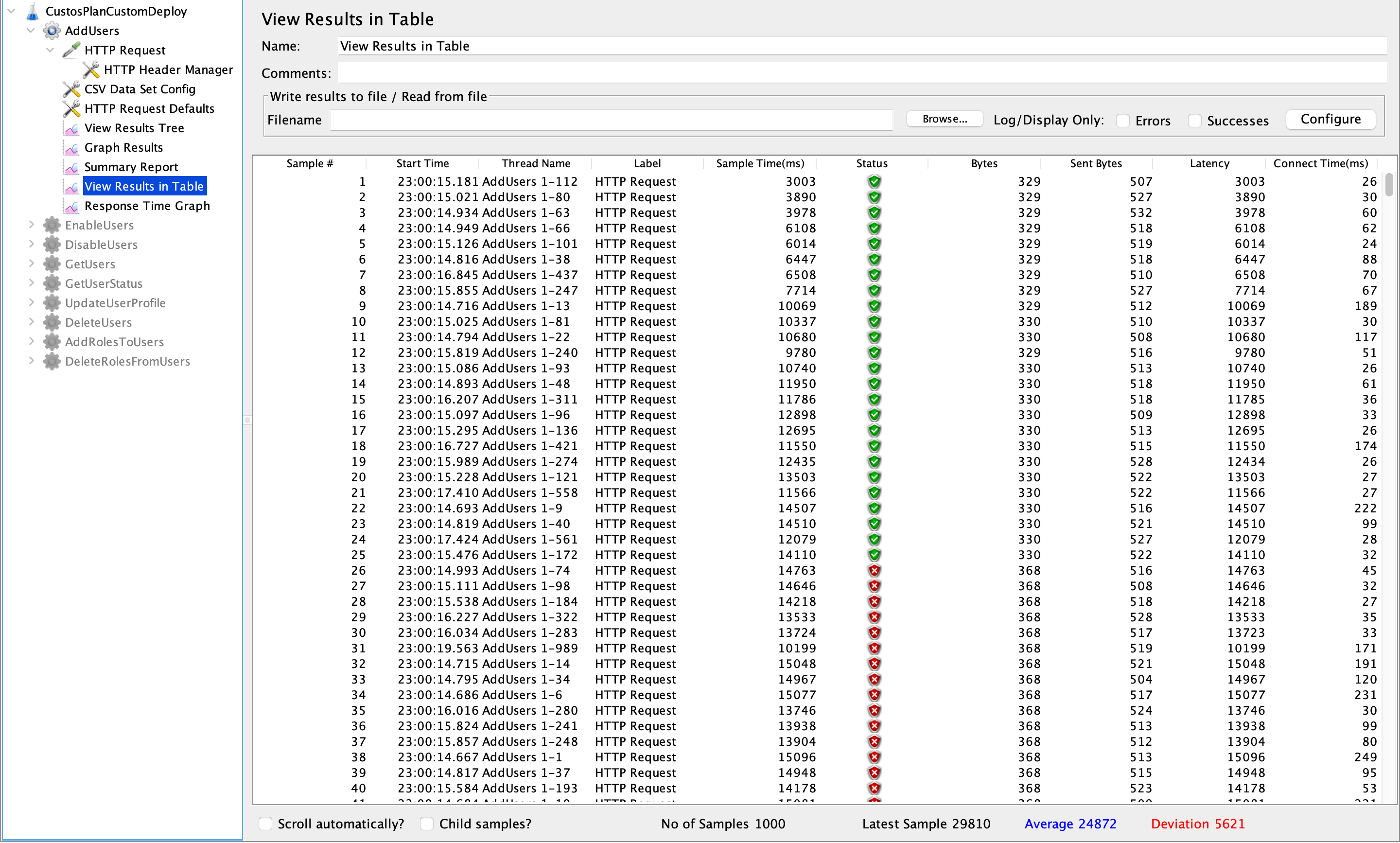This screenshot has height=843, width=1400.
Task: Expand the GetUserStatus thread group
Action: [x=31, y=283]
